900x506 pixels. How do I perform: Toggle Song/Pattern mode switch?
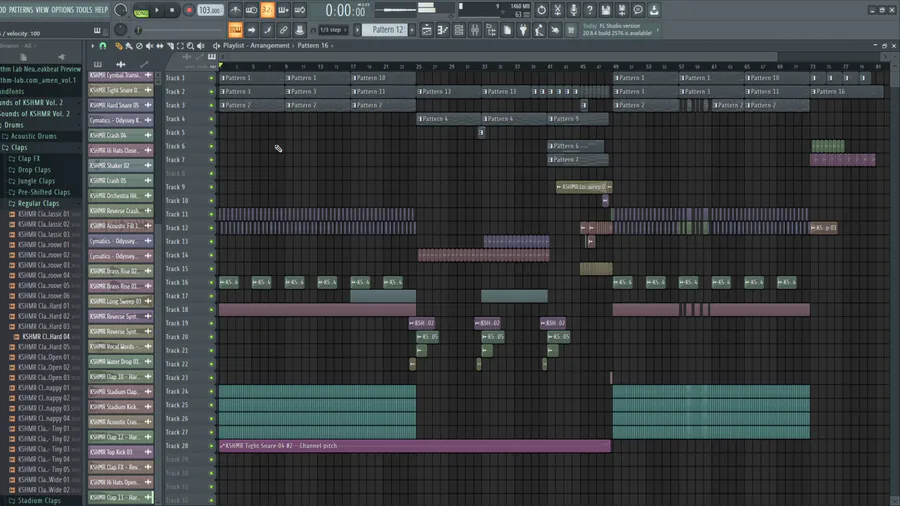pos(141,10)
